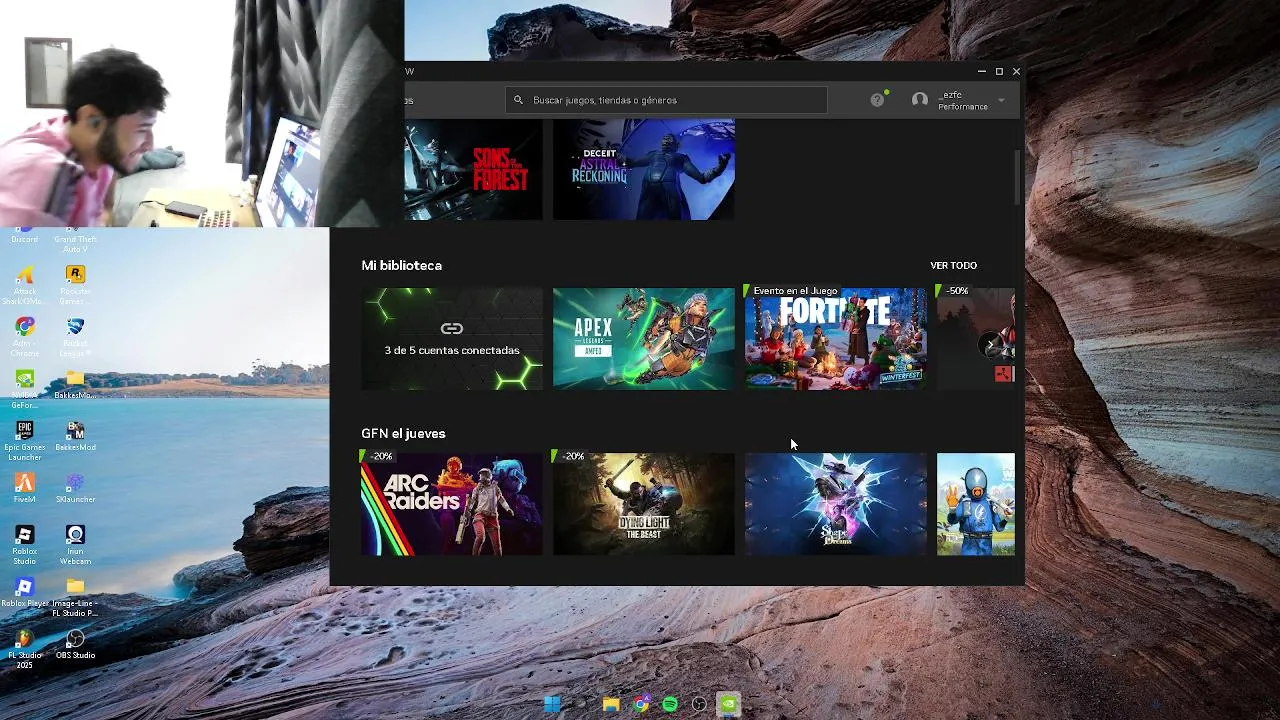The width and height of the screenshot is (1280, 720).
Task: Select the Rockstar Games desktop icon
Action: click(75, 285)
